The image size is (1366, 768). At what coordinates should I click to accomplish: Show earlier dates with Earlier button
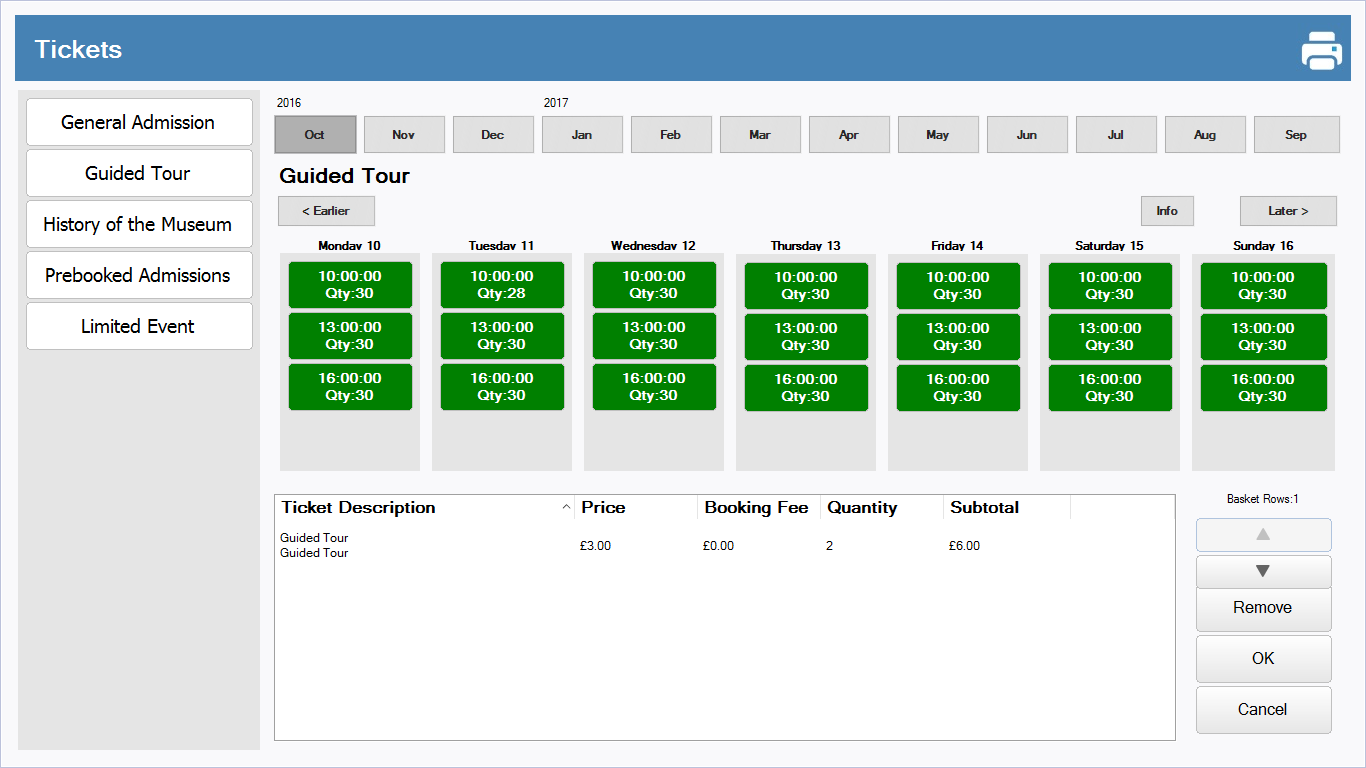coord(326,211)
